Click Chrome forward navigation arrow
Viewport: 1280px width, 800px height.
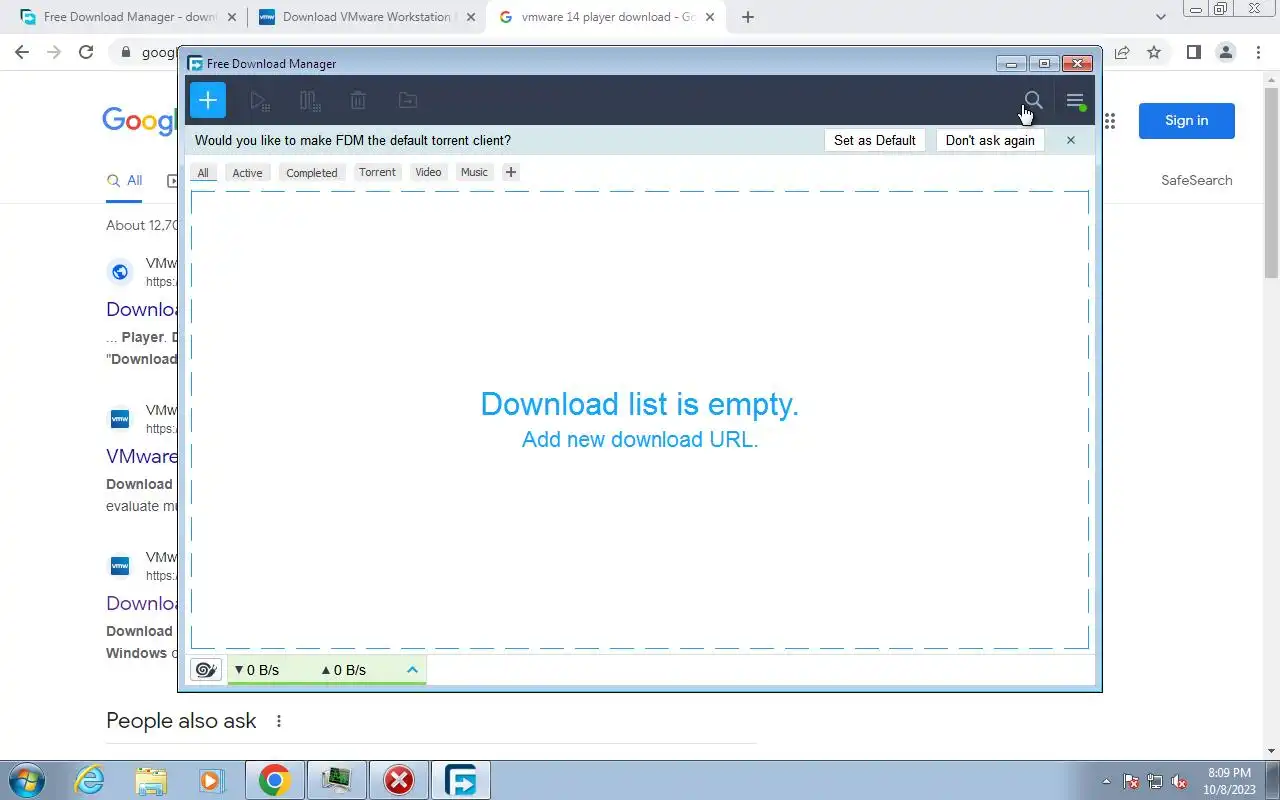click(54, 52)
